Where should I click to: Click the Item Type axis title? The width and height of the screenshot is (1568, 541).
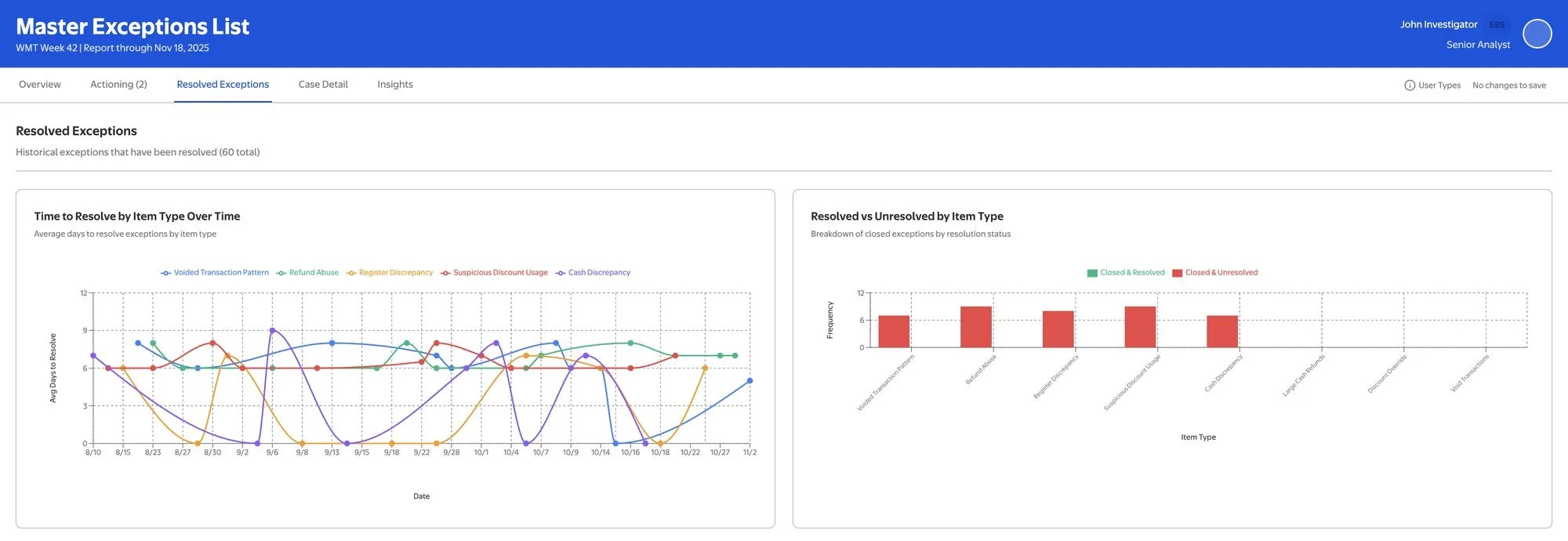1198,438
